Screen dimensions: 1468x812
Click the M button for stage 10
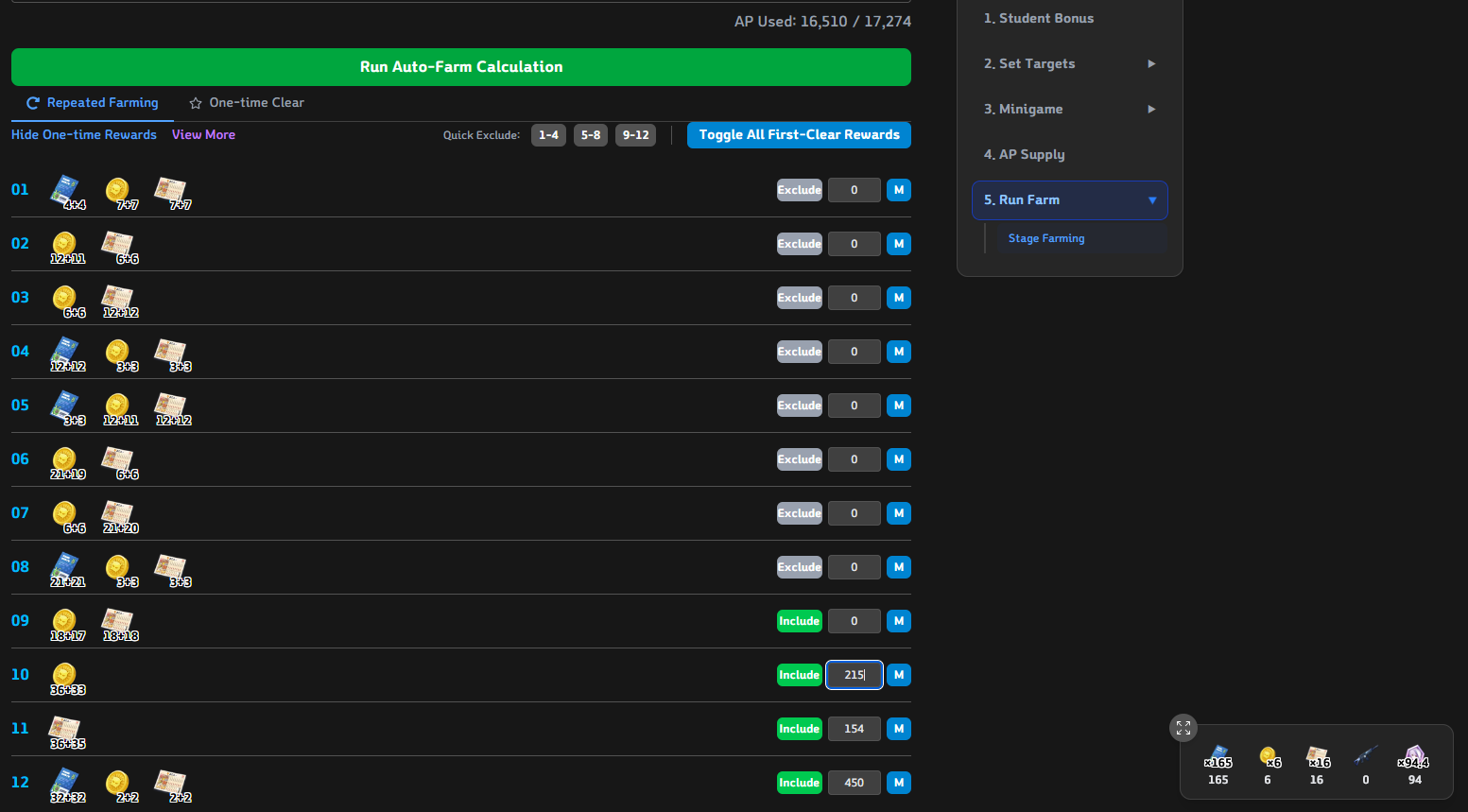tap(899, 675)
